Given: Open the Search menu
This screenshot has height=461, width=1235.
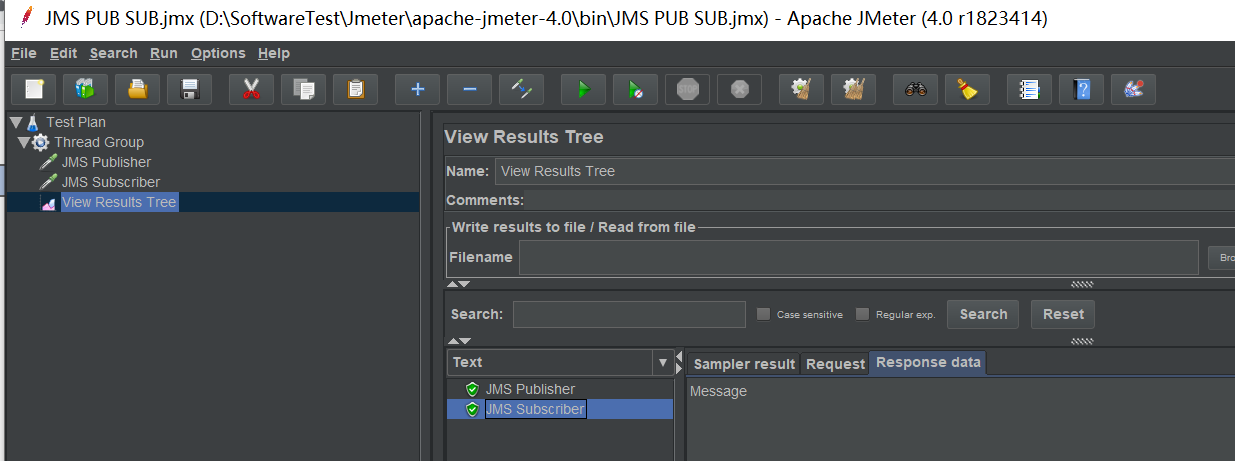Looking at the screenshot, I should (113, 53).
